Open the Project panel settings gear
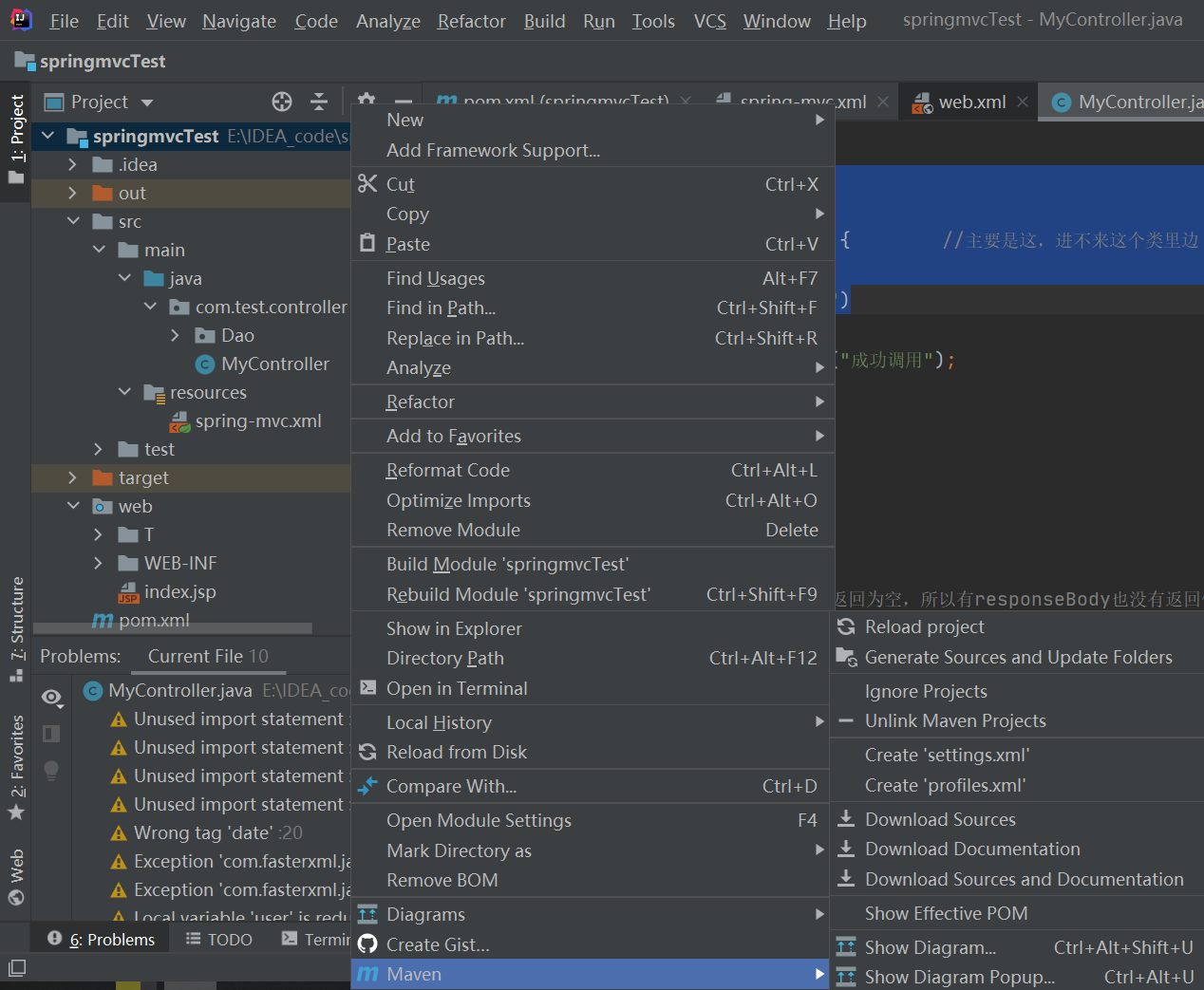The height and width of the screenshot is (990, 1204). point(367,100)
